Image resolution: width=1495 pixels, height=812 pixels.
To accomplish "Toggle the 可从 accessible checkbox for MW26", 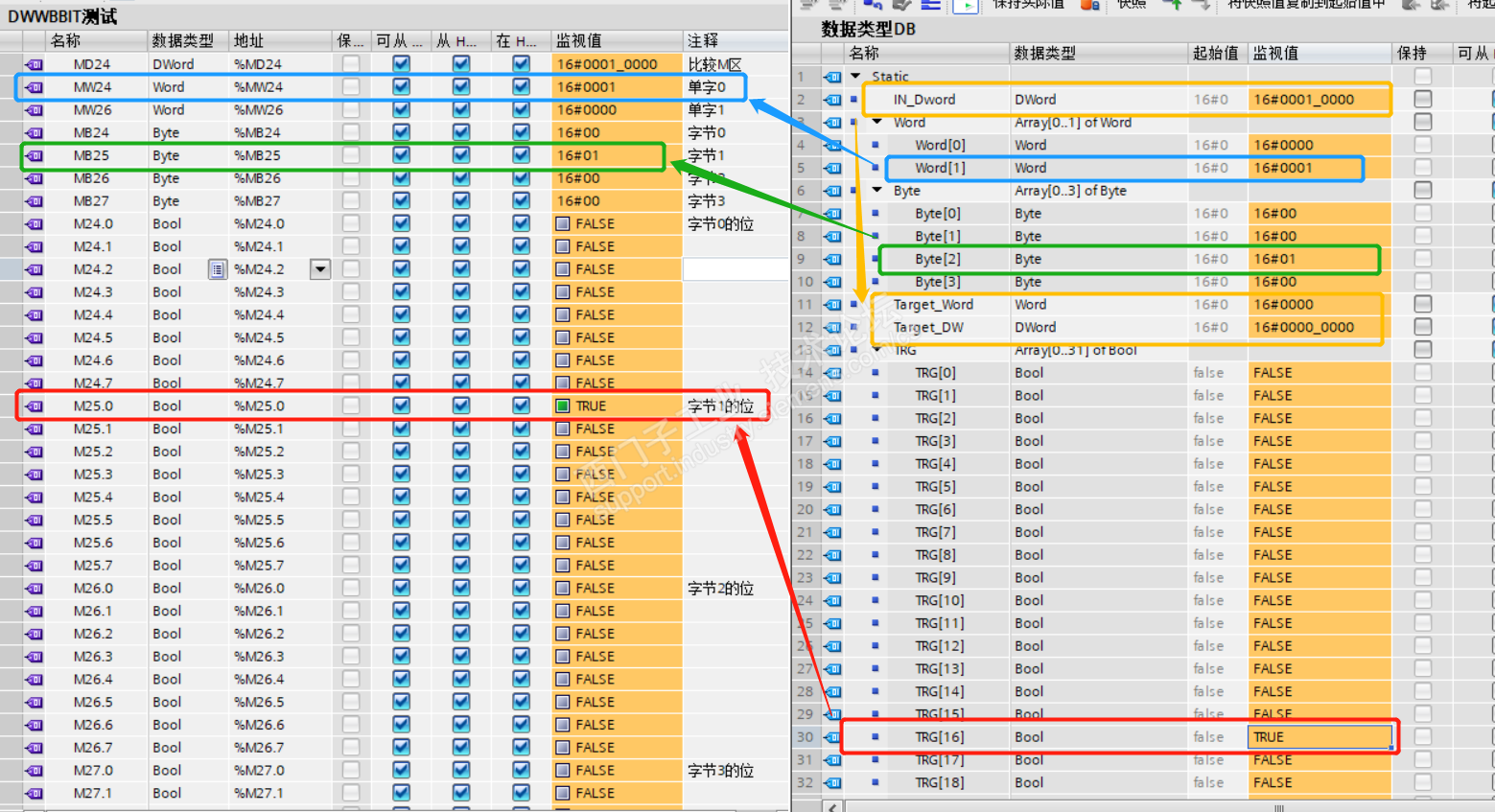I will pyautogui.click(x=401, y=110).
